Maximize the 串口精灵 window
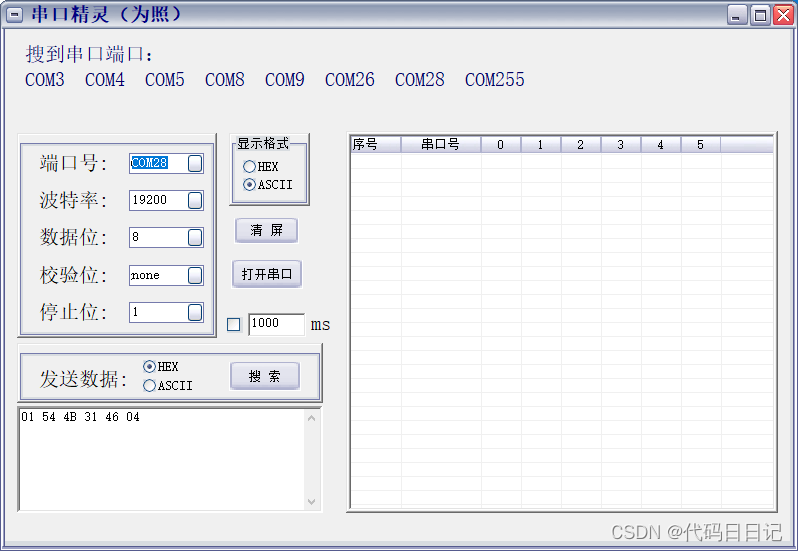This screenshot has width=798, height=551. 760,15
